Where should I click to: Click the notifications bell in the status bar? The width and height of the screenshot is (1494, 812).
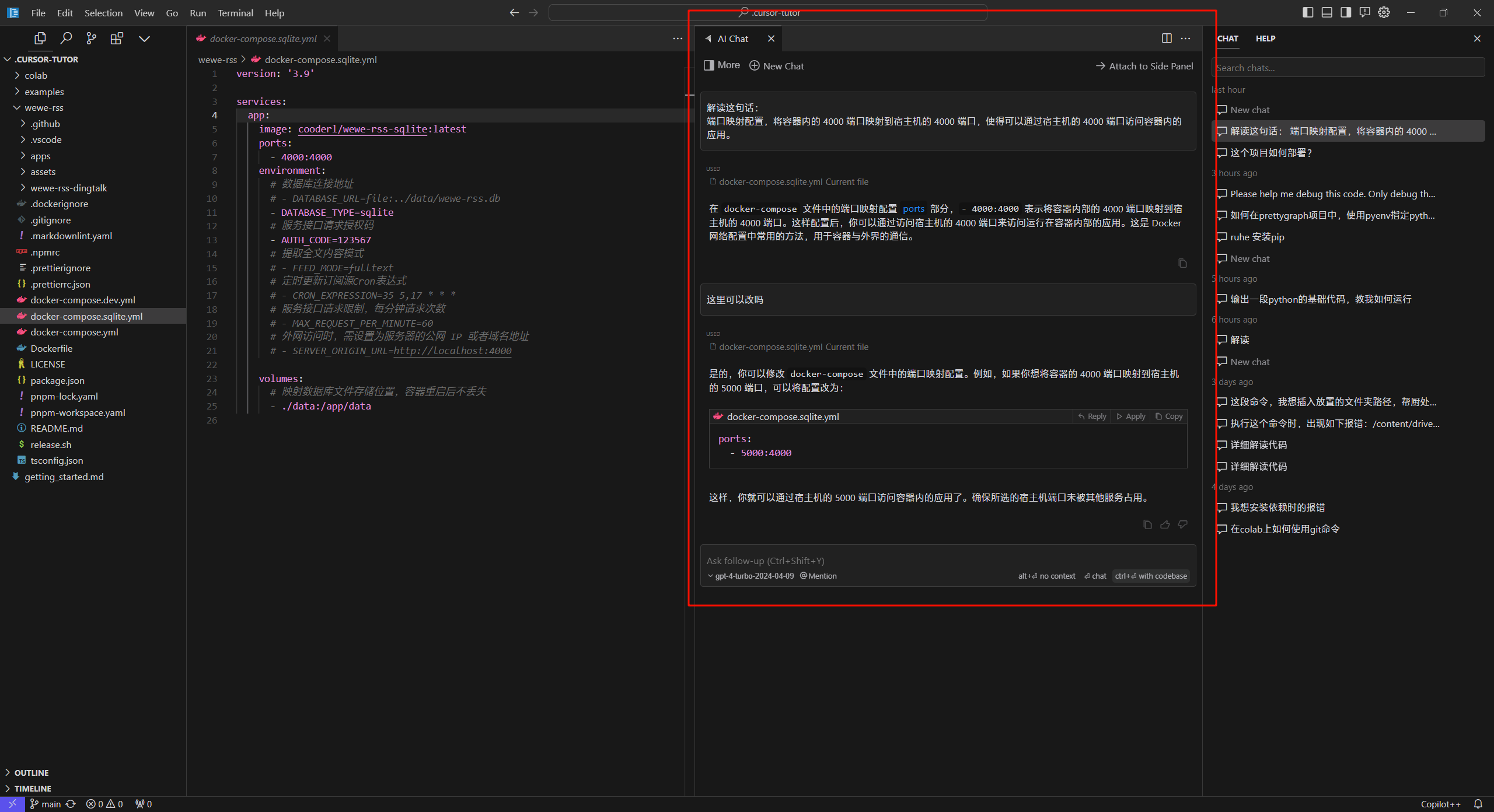click(1478, 804)
